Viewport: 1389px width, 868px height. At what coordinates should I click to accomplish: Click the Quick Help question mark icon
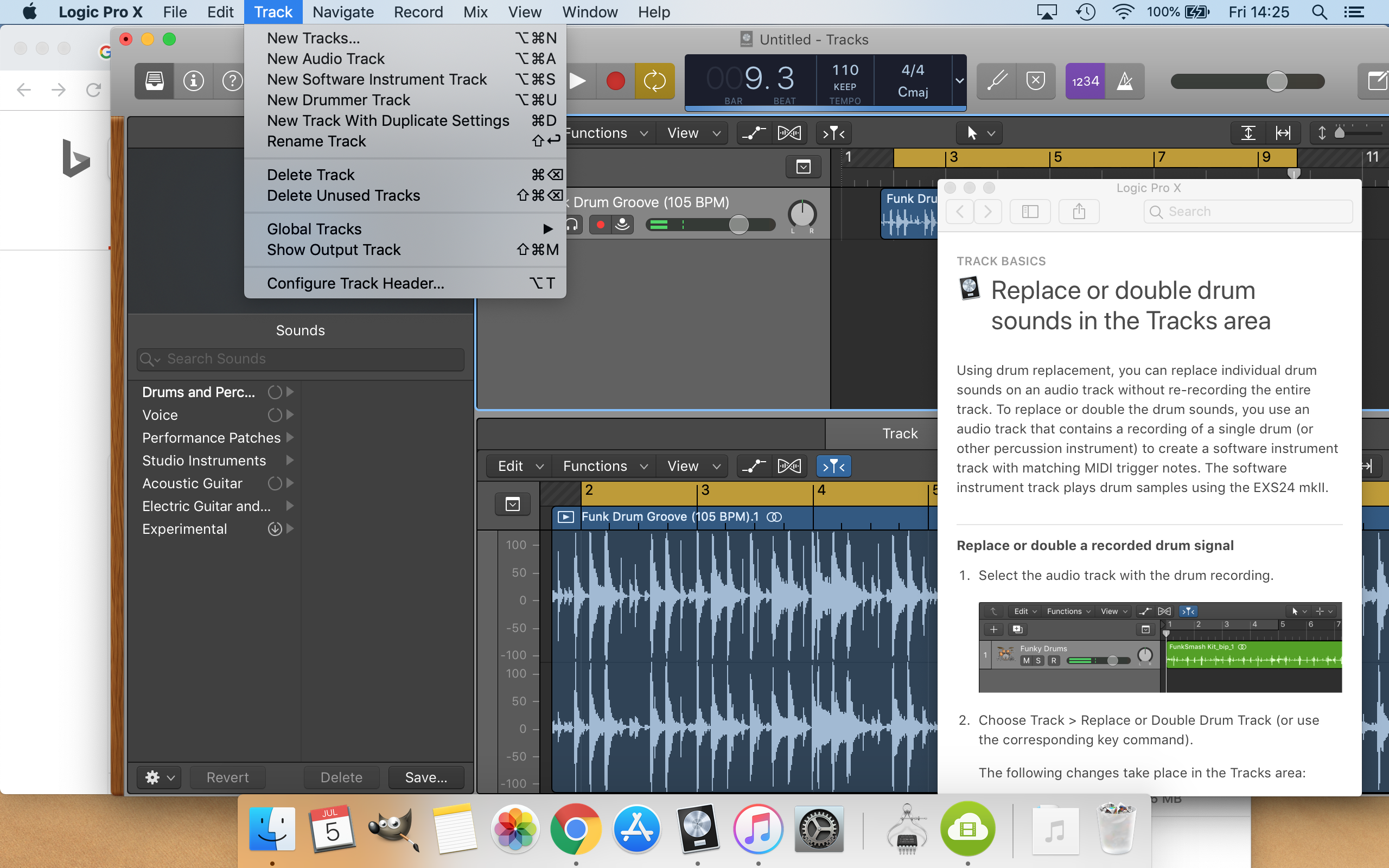pos(232,81)
